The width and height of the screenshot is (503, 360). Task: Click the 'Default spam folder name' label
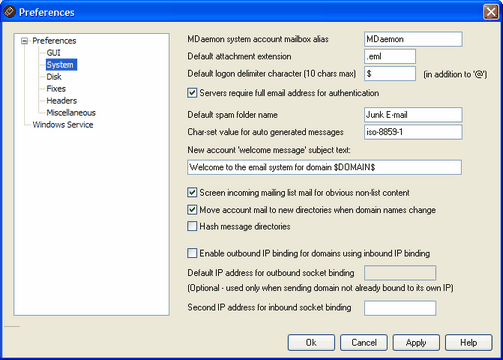point(233,115)
